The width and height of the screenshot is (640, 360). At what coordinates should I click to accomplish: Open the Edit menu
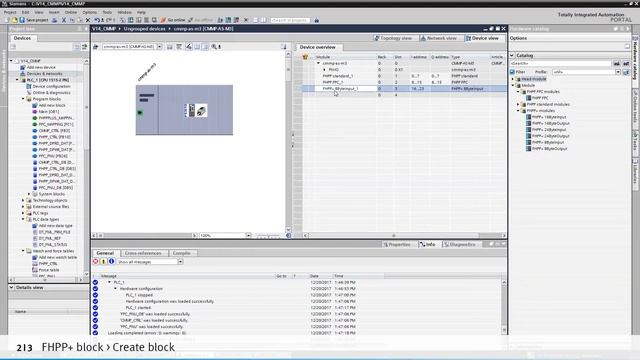click(x=25, y=12)
